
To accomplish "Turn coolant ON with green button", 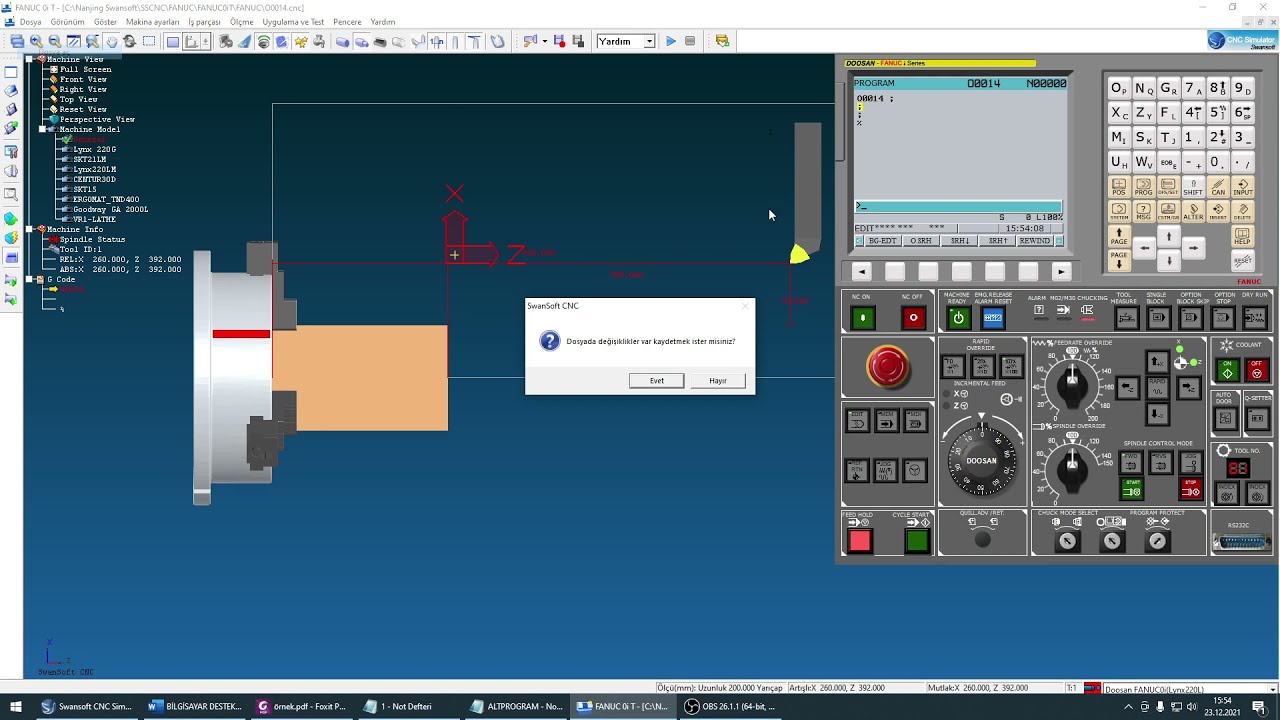I will point(1227,370).
